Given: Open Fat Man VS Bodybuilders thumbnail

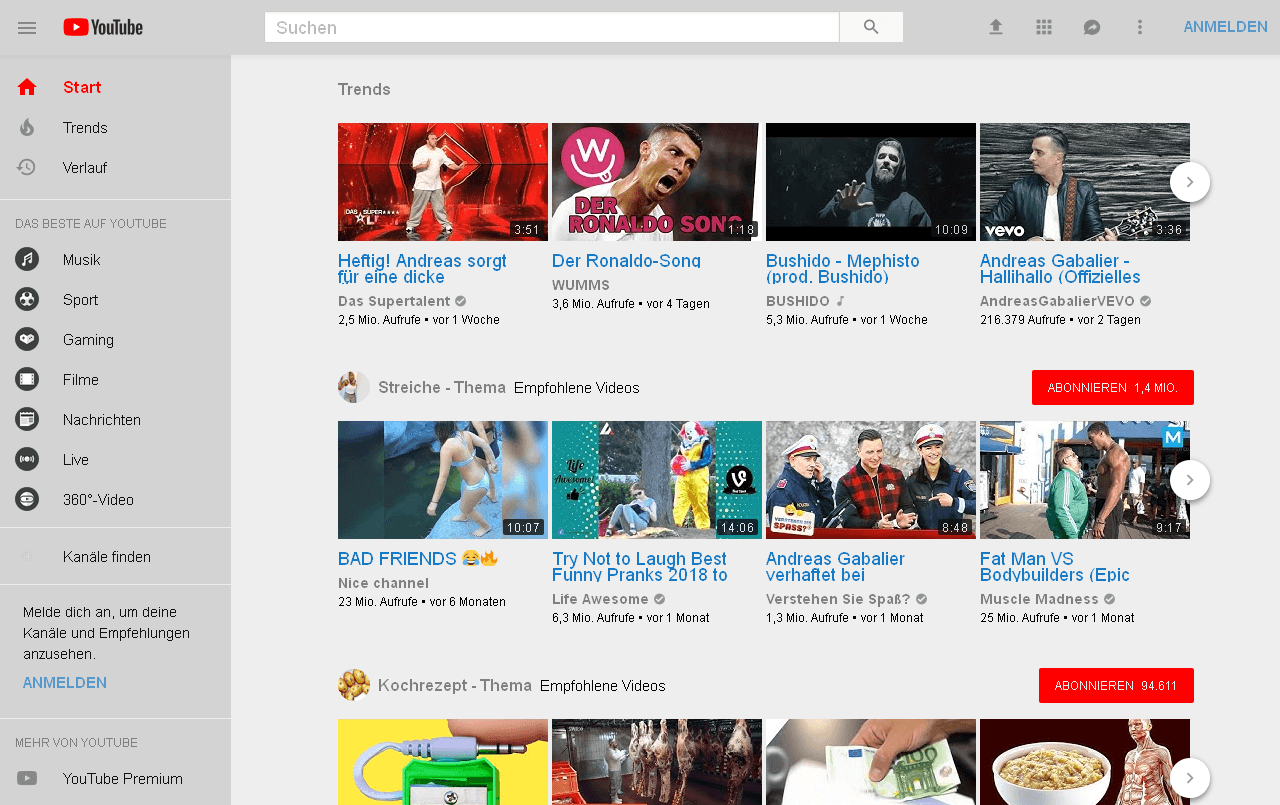Looking at the screenshot, I should (1085, 480).
